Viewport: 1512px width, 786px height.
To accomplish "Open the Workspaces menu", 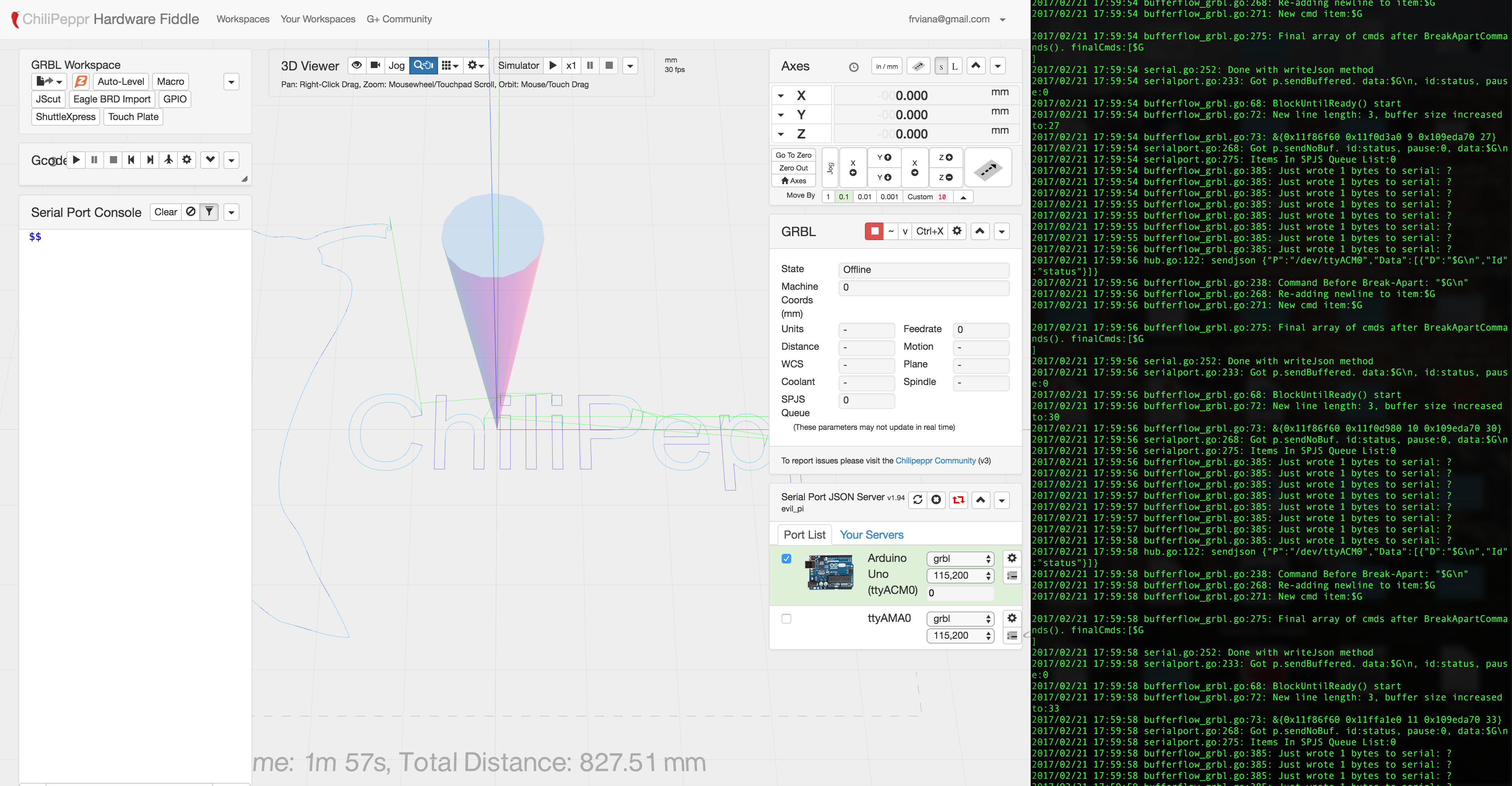I will [x=242, y=19].
